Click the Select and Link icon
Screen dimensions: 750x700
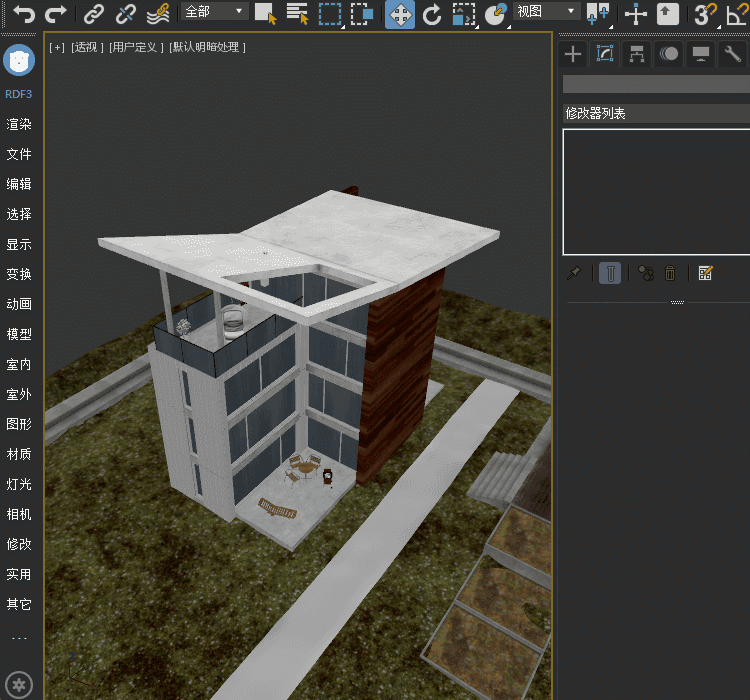pyautogui.click(x=93, y=14)
